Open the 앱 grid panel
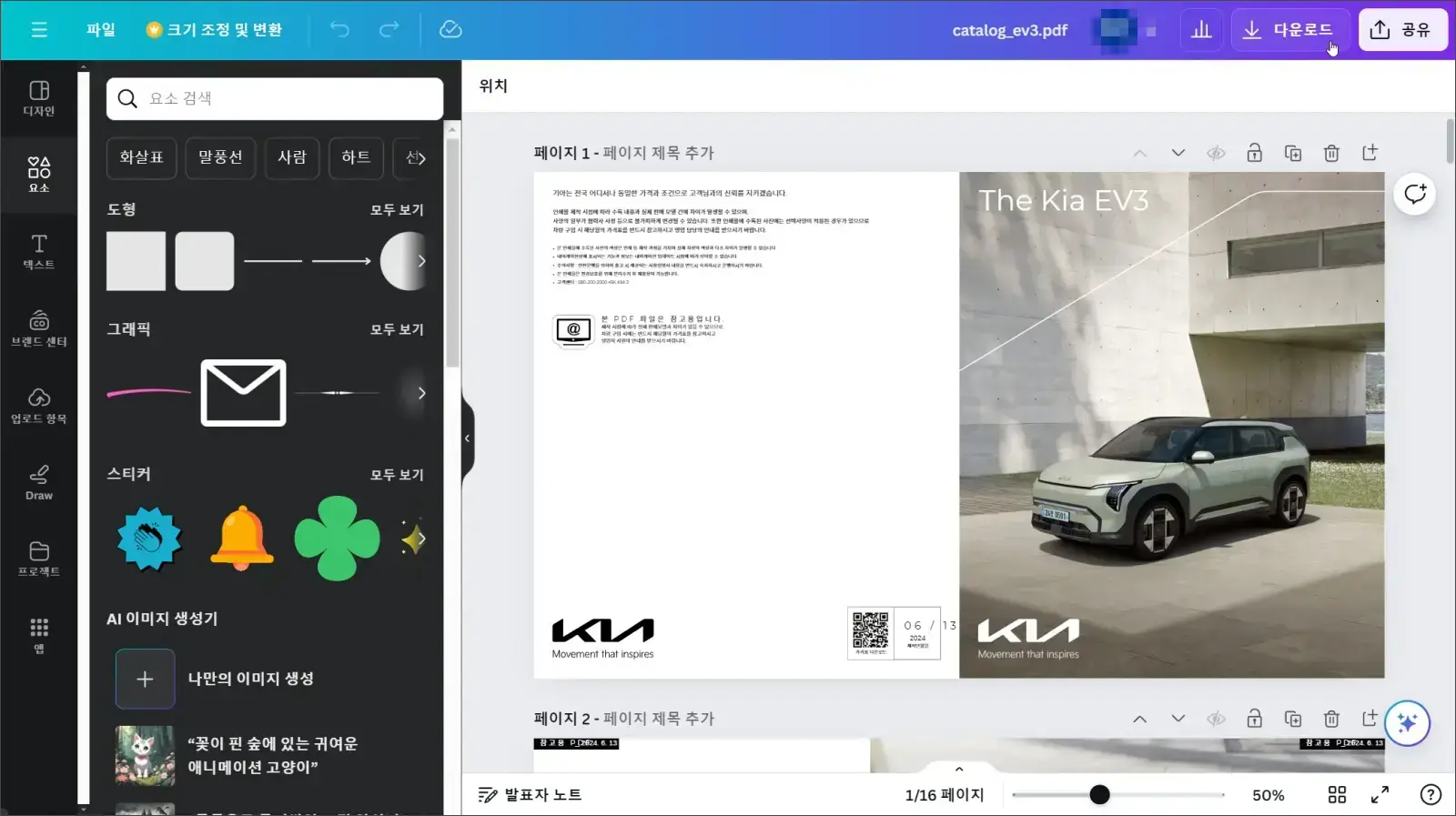 pos(39,636)
